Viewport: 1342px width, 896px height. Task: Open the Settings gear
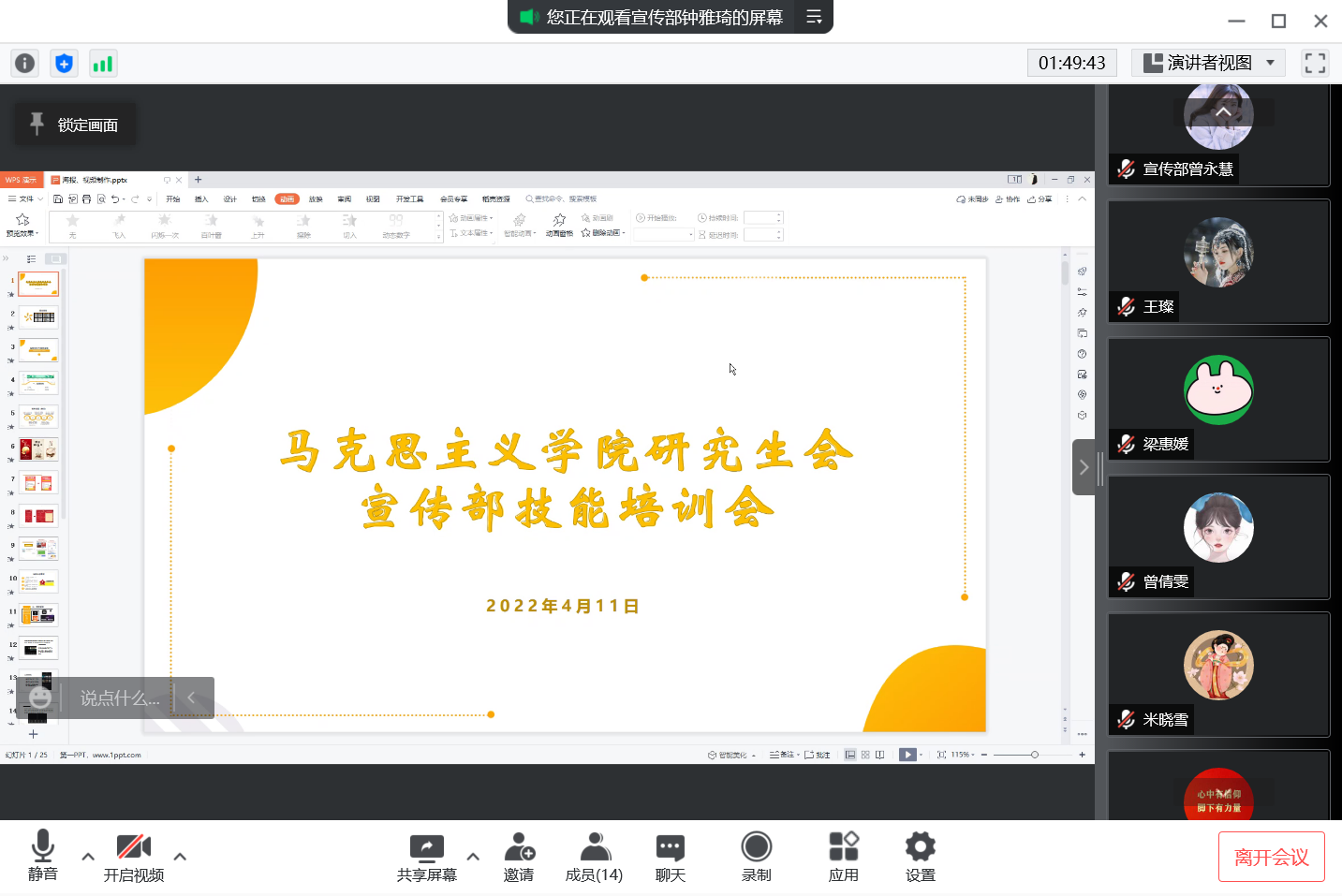(x=920, y=857)
